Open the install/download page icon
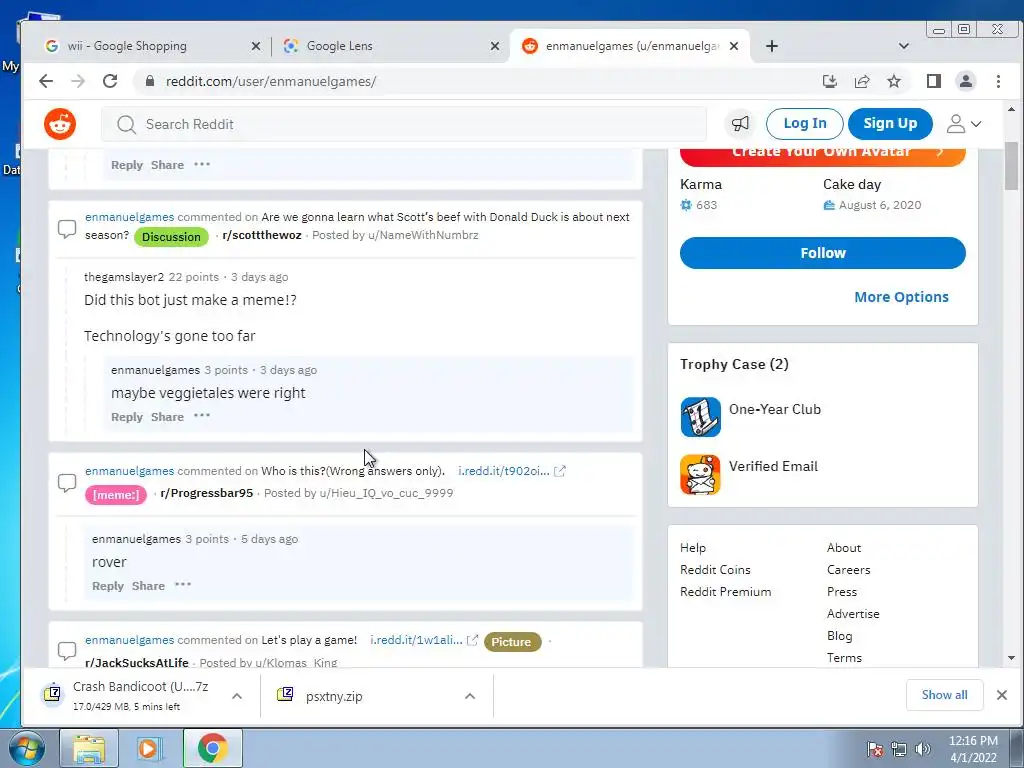Viewport: 1024px width, 768px height. [829, 81]
